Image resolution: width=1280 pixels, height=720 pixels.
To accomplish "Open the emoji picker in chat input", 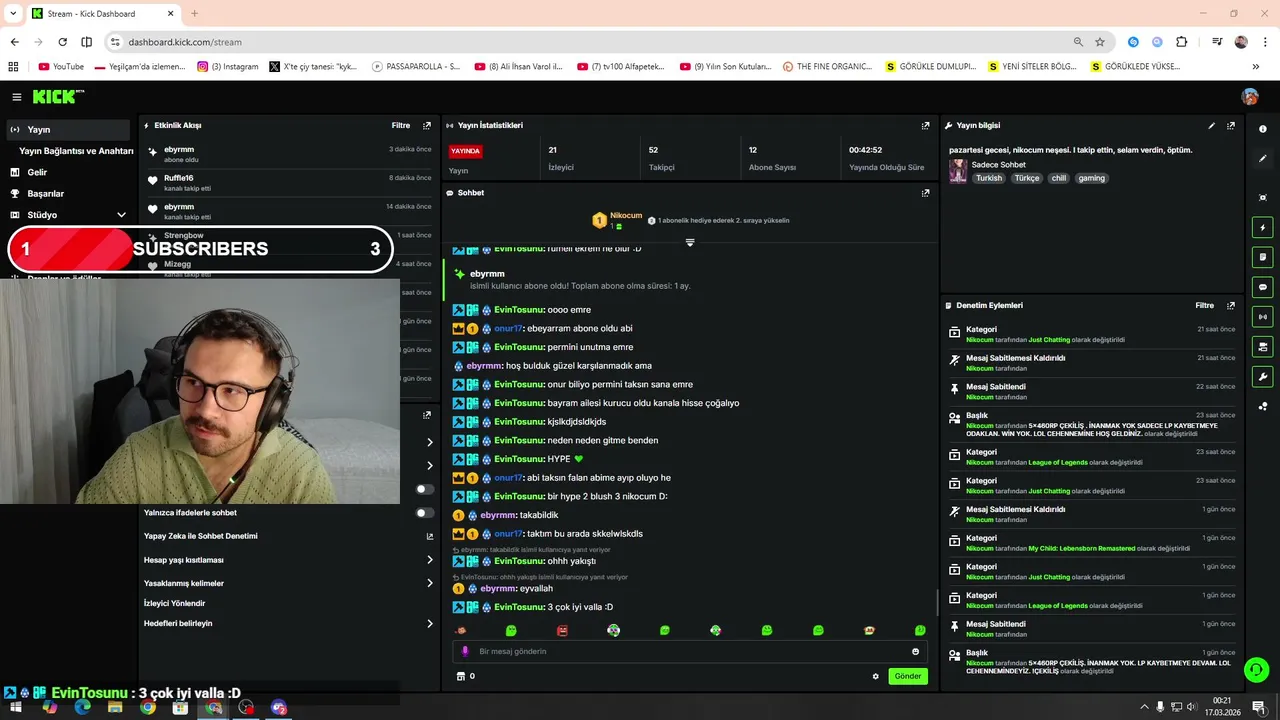I will (x=915, y=652).
